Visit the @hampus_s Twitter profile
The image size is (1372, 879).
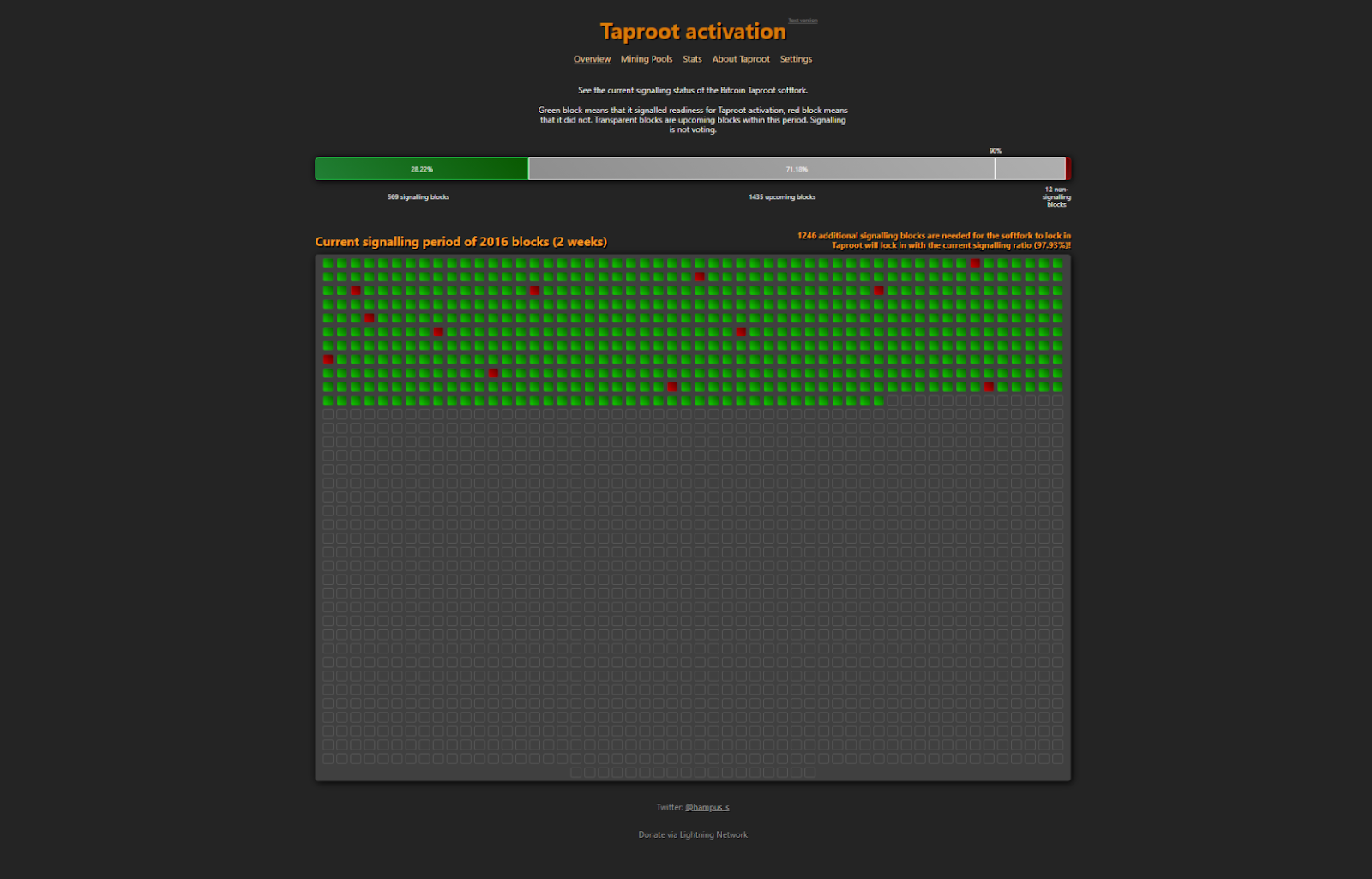click(x=707, y=807)
